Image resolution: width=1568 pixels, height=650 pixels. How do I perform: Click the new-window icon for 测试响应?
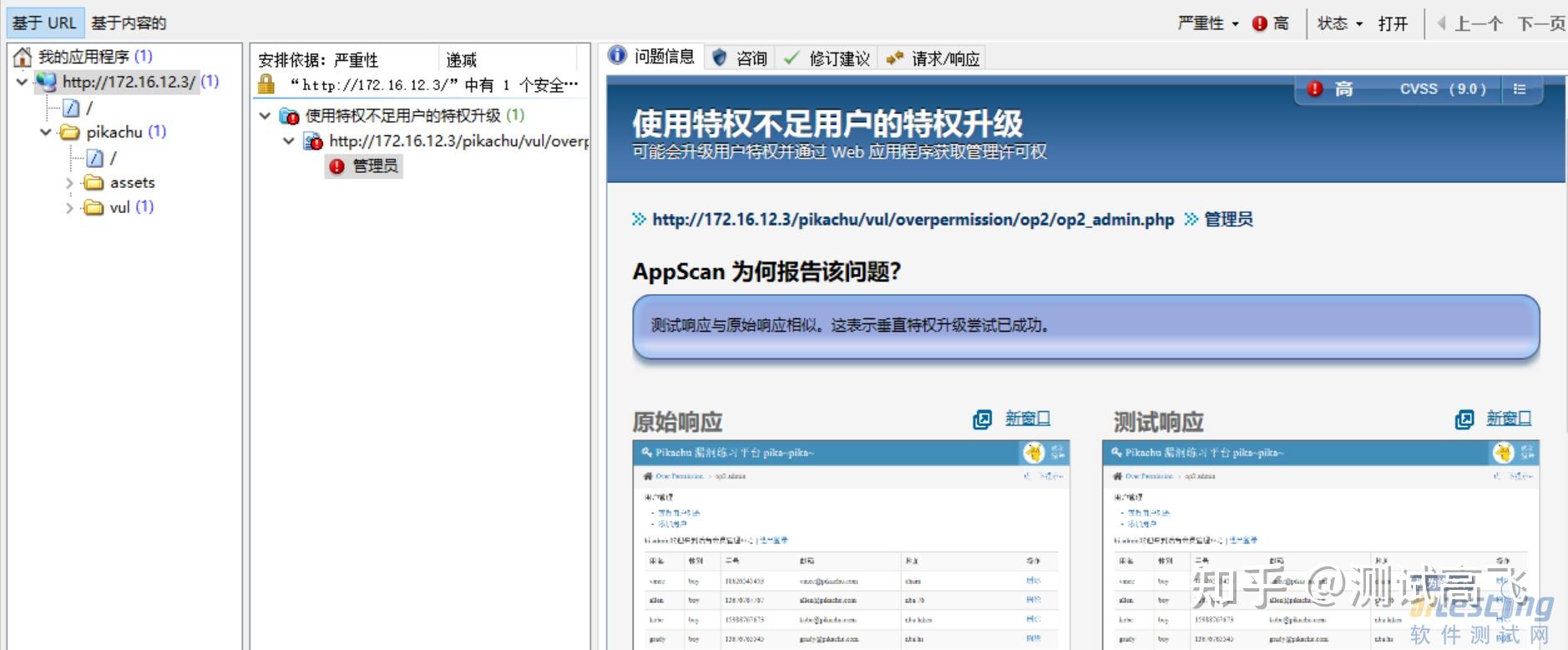click(x=1464, y=419)
